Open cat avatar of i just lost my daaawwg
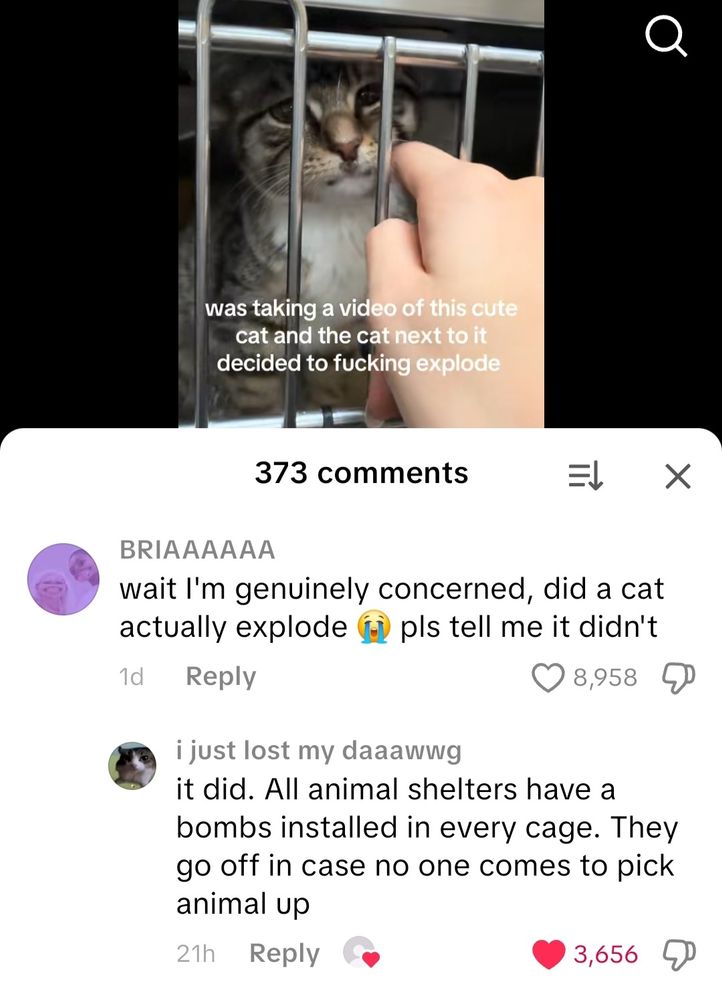 tap(132, 766)
